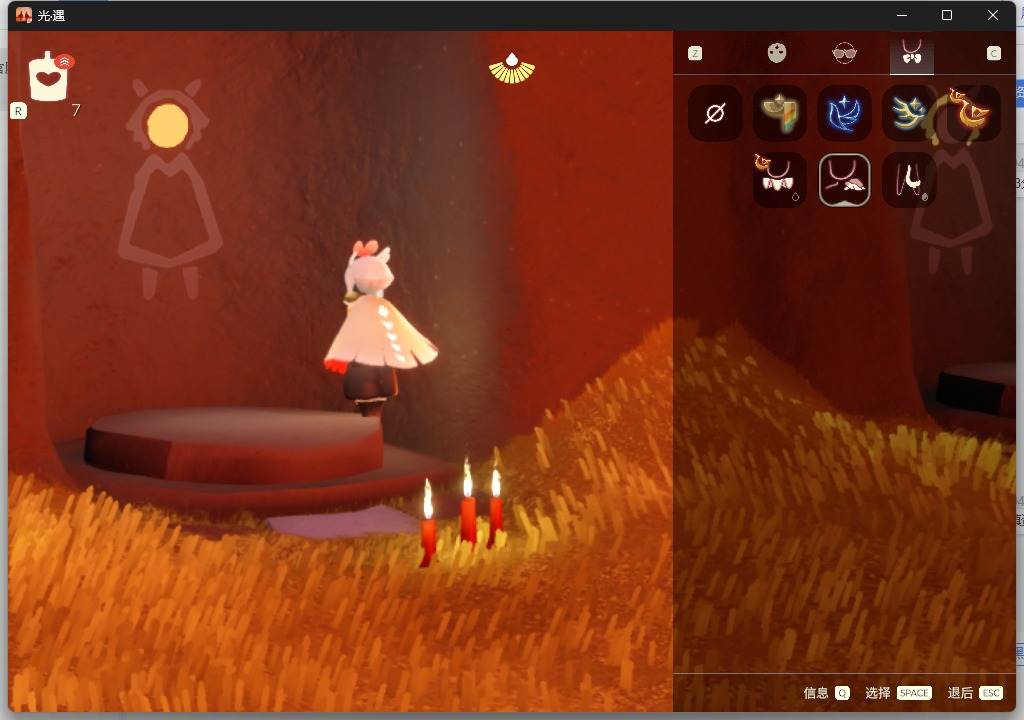Viewport: 1024px width, 720px height.
Task: Select the empty 'none' necklace slot
Action: 714,114
